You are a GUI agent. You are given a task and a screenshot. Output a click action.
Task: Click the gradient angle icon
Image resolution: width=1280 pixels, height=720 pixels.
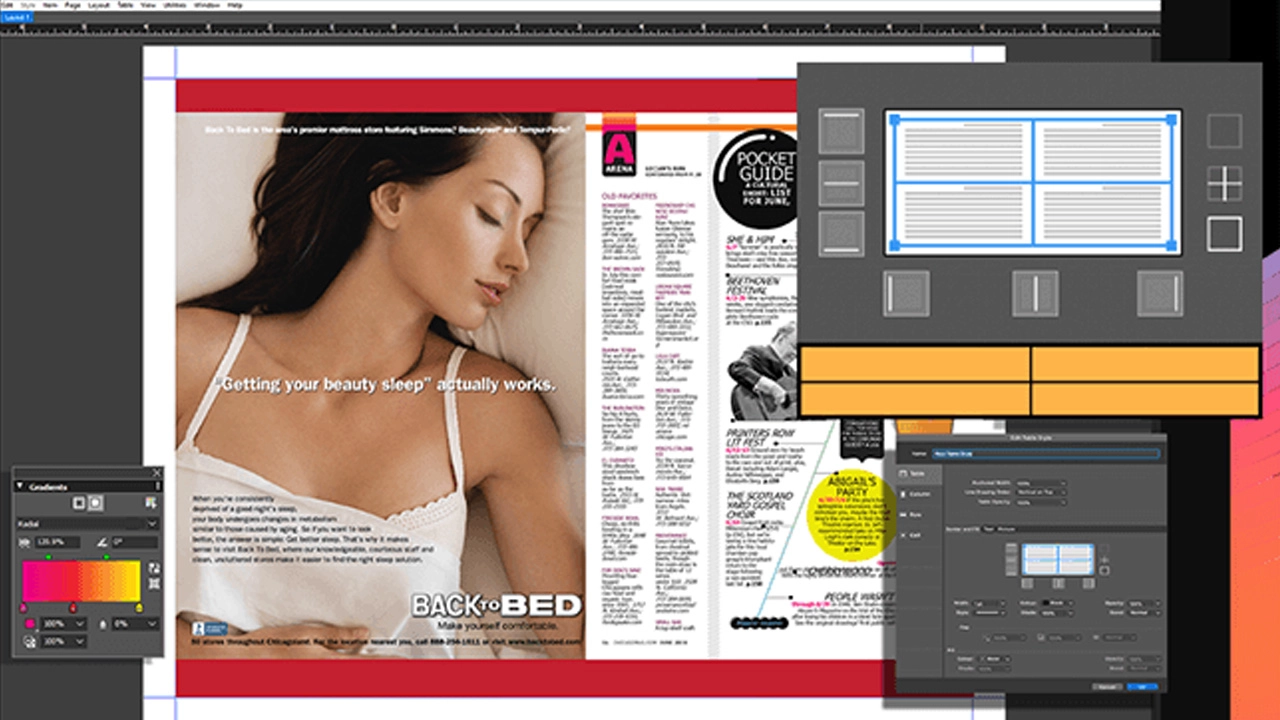pos(102,542)
